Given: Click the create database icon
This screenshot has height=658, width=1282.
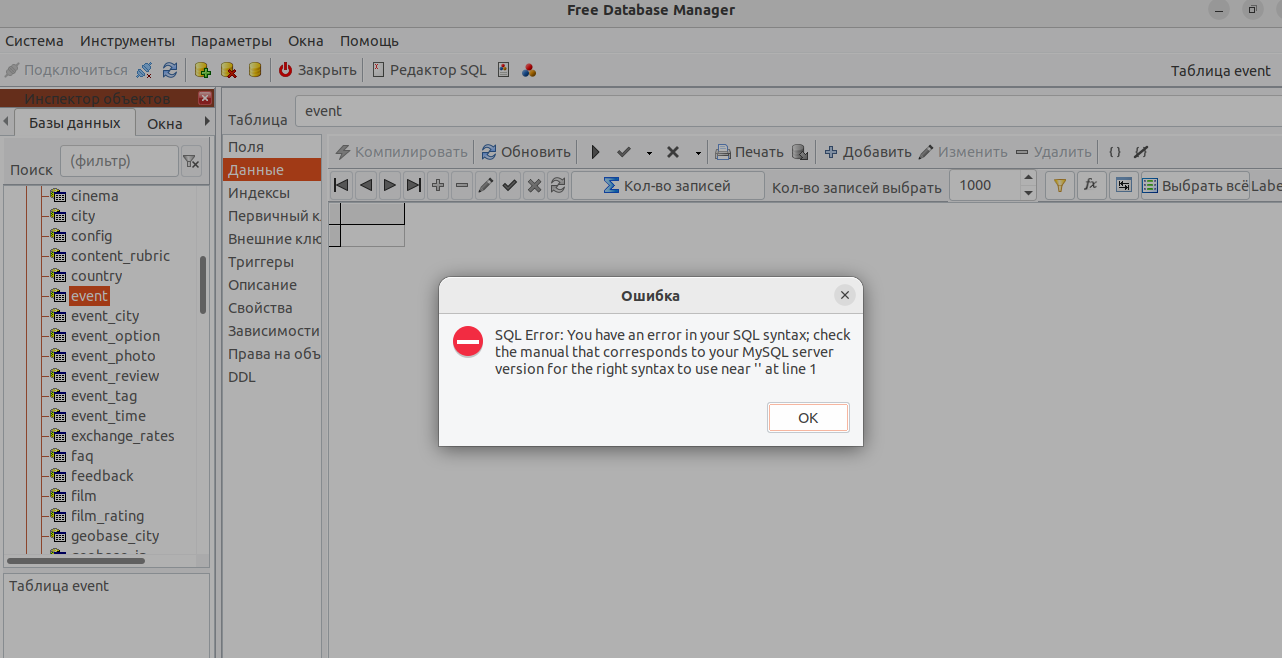Looking at the screenshot, I should [x=203, y=70].
